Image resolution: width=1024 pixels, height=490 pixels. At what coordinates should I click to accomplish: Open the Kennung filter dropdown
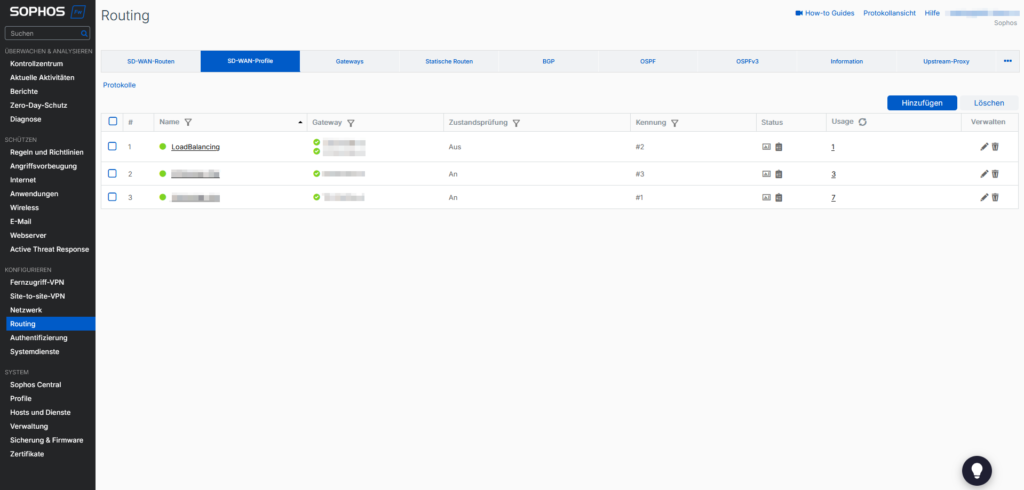pyautogui.click(x=675, y=122)
